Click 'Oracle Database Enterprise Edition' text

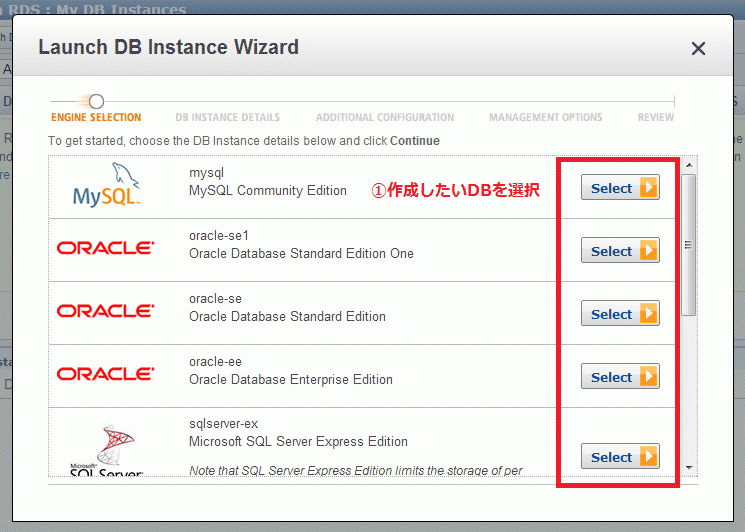291,380
